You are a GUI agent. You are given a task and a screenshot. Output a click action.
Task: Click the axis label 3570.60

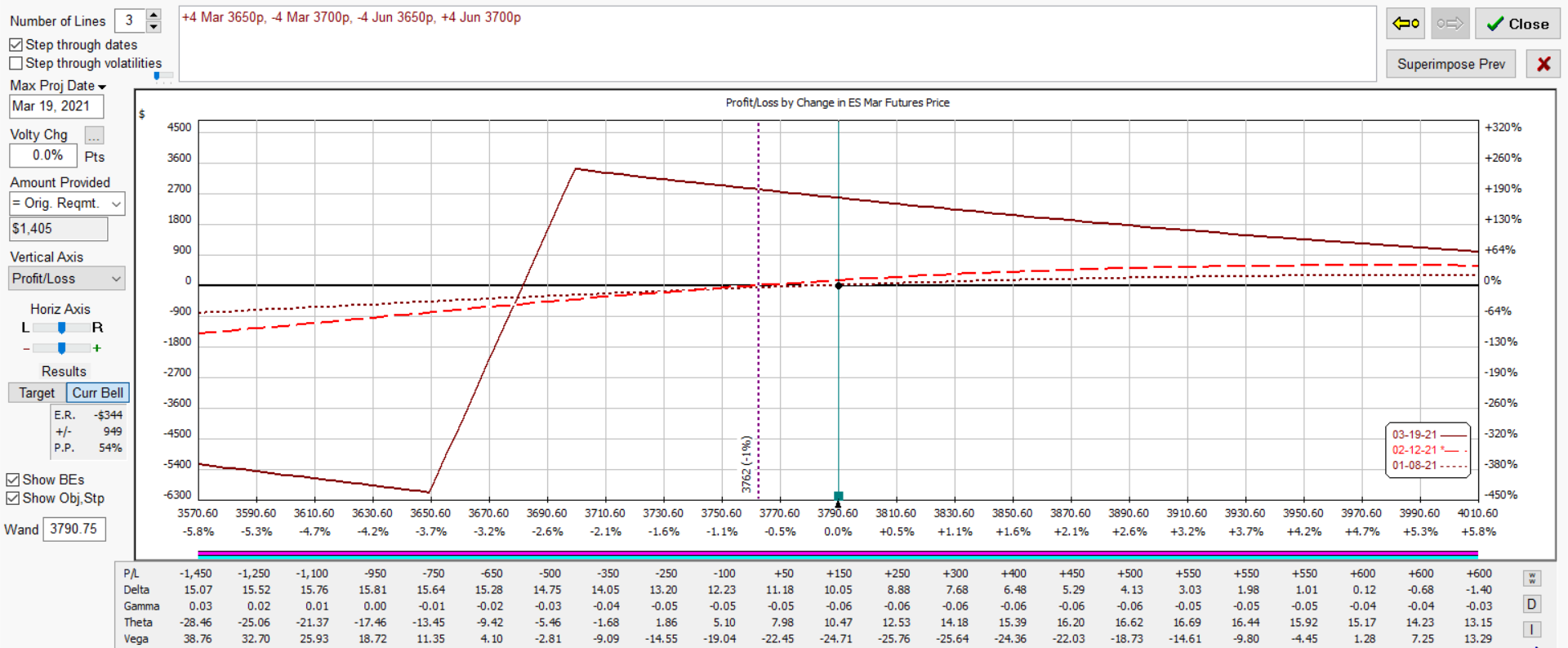point(198,513)
